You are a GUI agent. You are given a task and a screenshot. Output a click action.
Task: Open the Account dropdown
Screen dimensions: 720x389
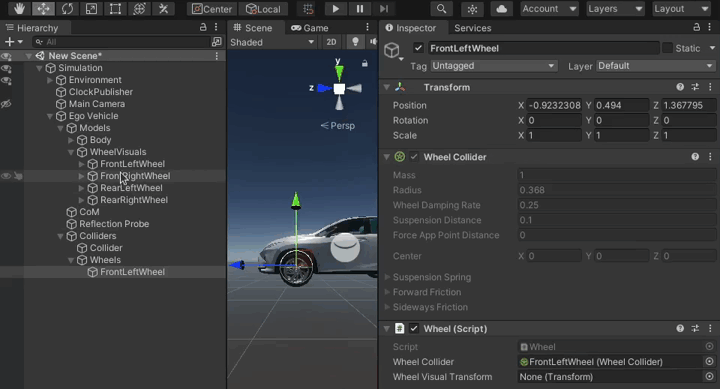(549, 9)
